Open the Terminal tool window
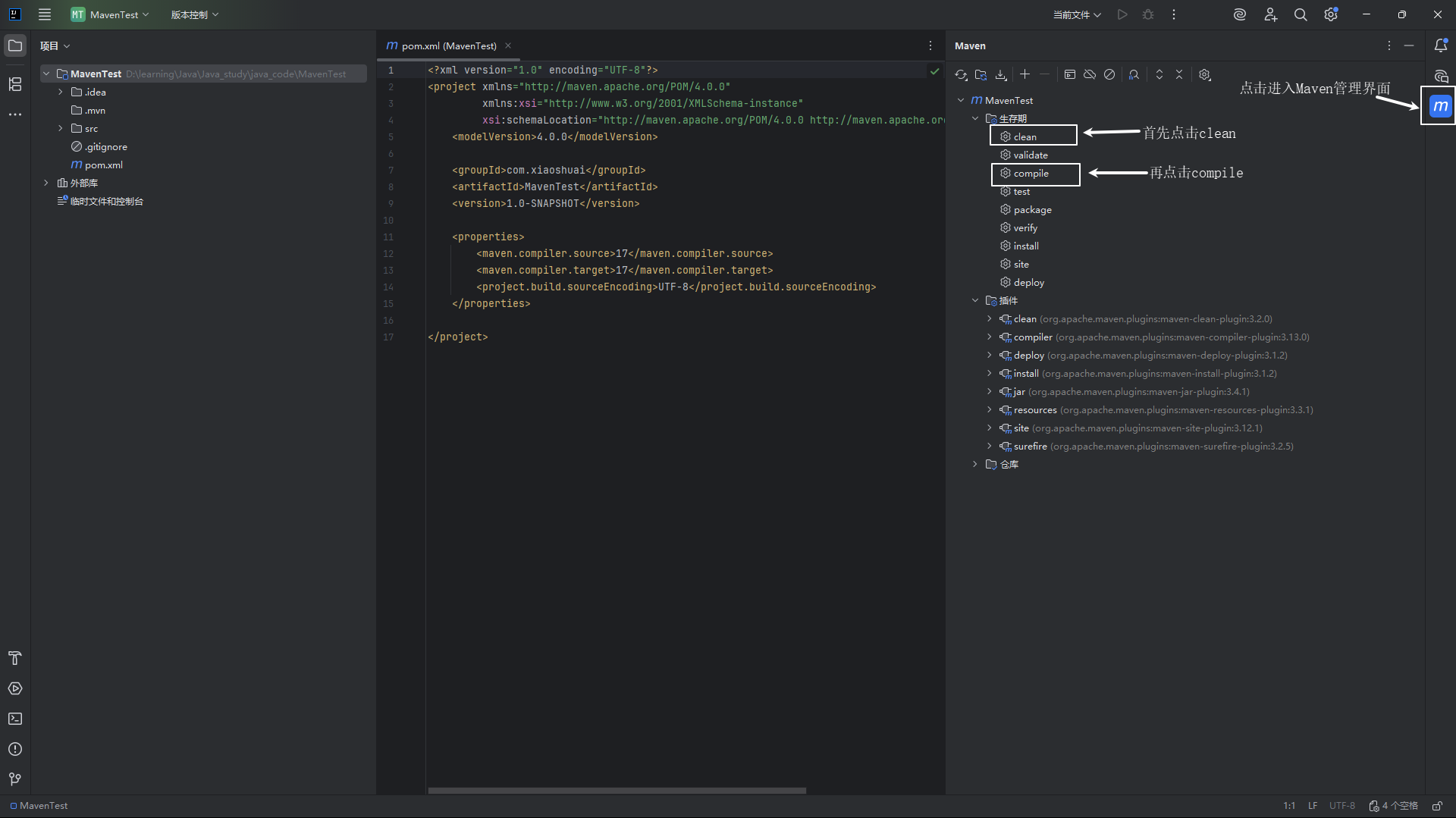This screenshot has width=1456, height=818. click(14, 719)
